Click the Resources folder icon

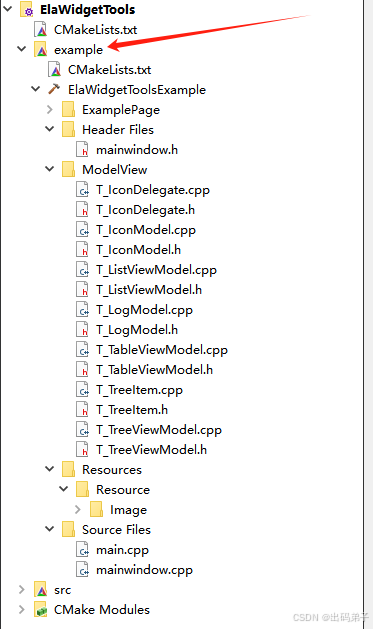tap(69, 470)
